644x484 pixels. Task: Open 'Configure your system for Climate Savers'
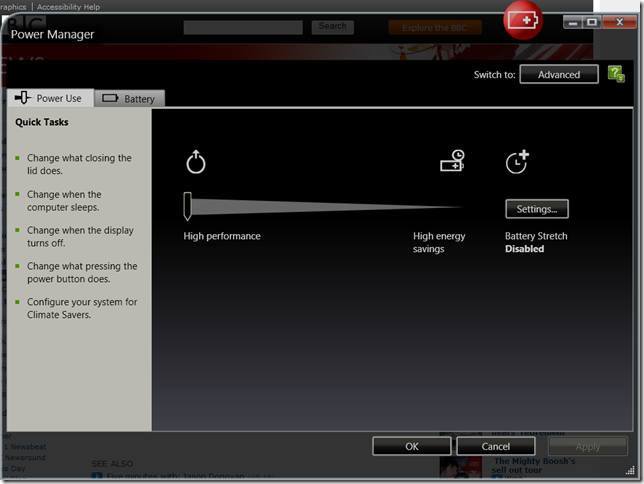(82, 308)
